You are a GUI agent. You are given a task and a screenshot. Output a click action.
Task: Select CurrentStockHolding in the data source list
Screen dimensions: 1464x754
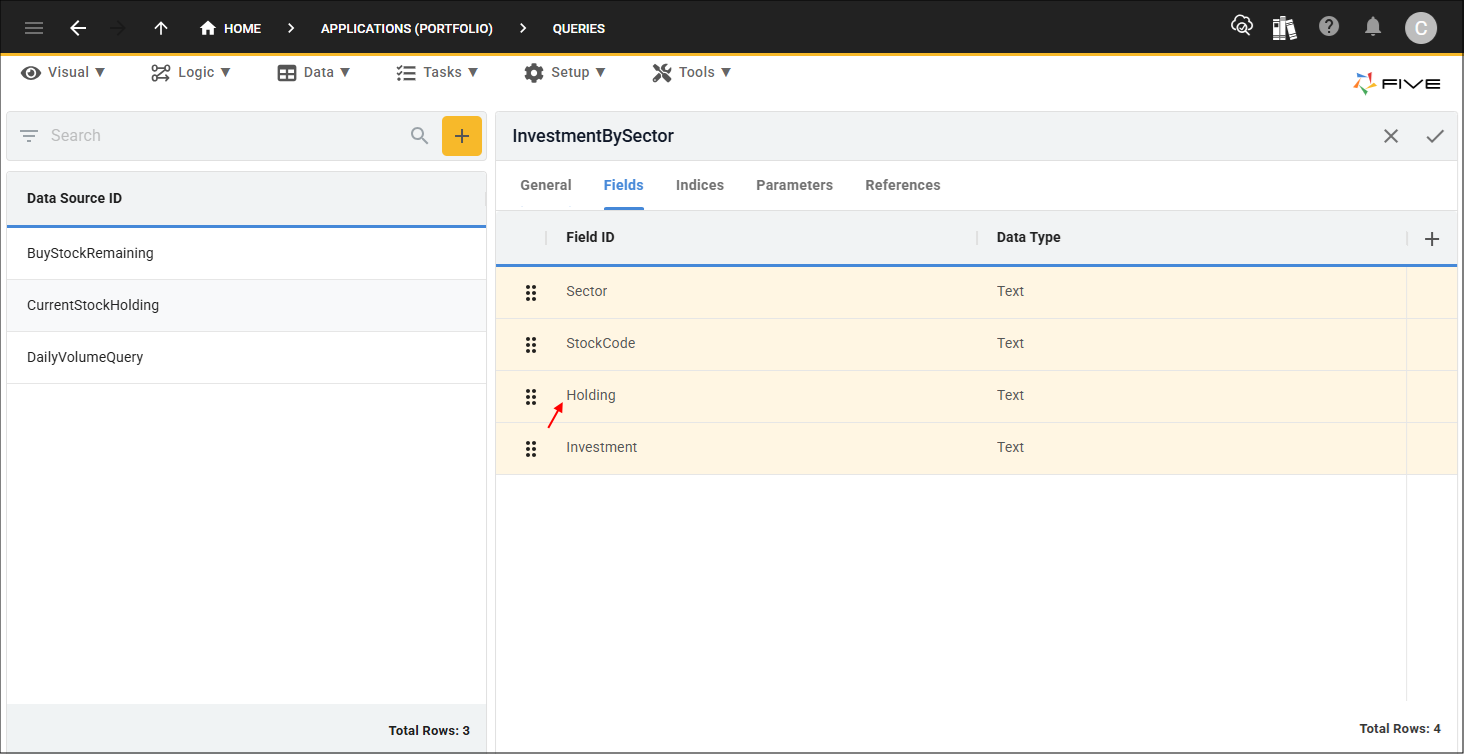pyautogui.click(x=246, y=305)
